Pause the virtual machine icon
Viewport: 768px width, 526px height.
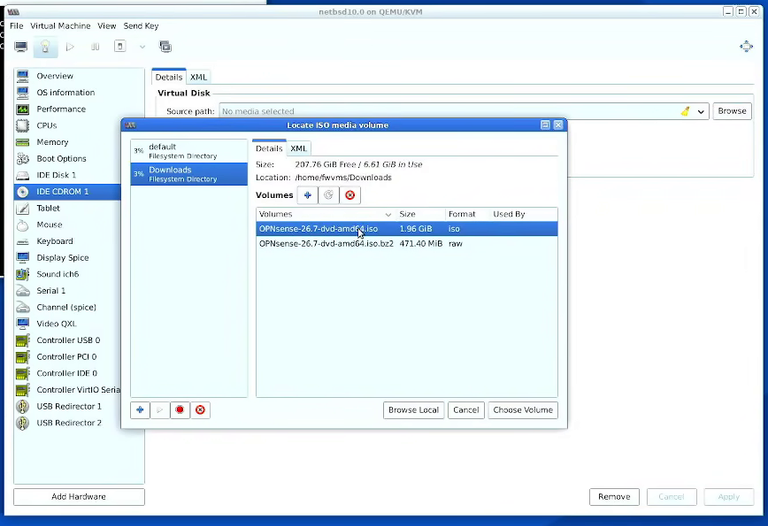95,47
